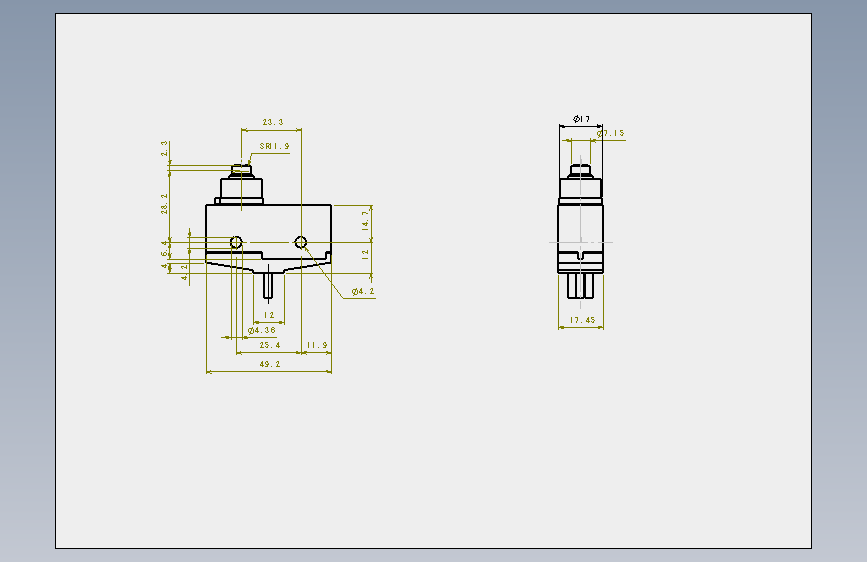Click the SR11.9 radius annotation
This screenshot has width=867, height=562.
[x=275, y=146]
